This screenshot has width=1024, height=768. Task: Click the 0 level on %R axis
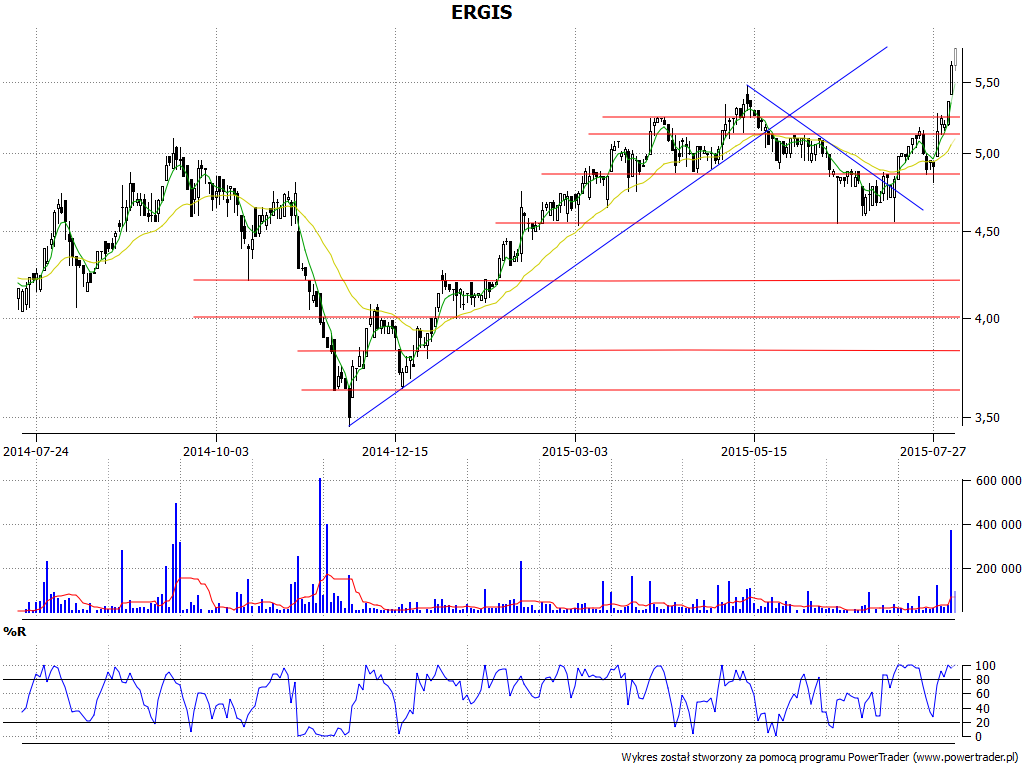978,737
